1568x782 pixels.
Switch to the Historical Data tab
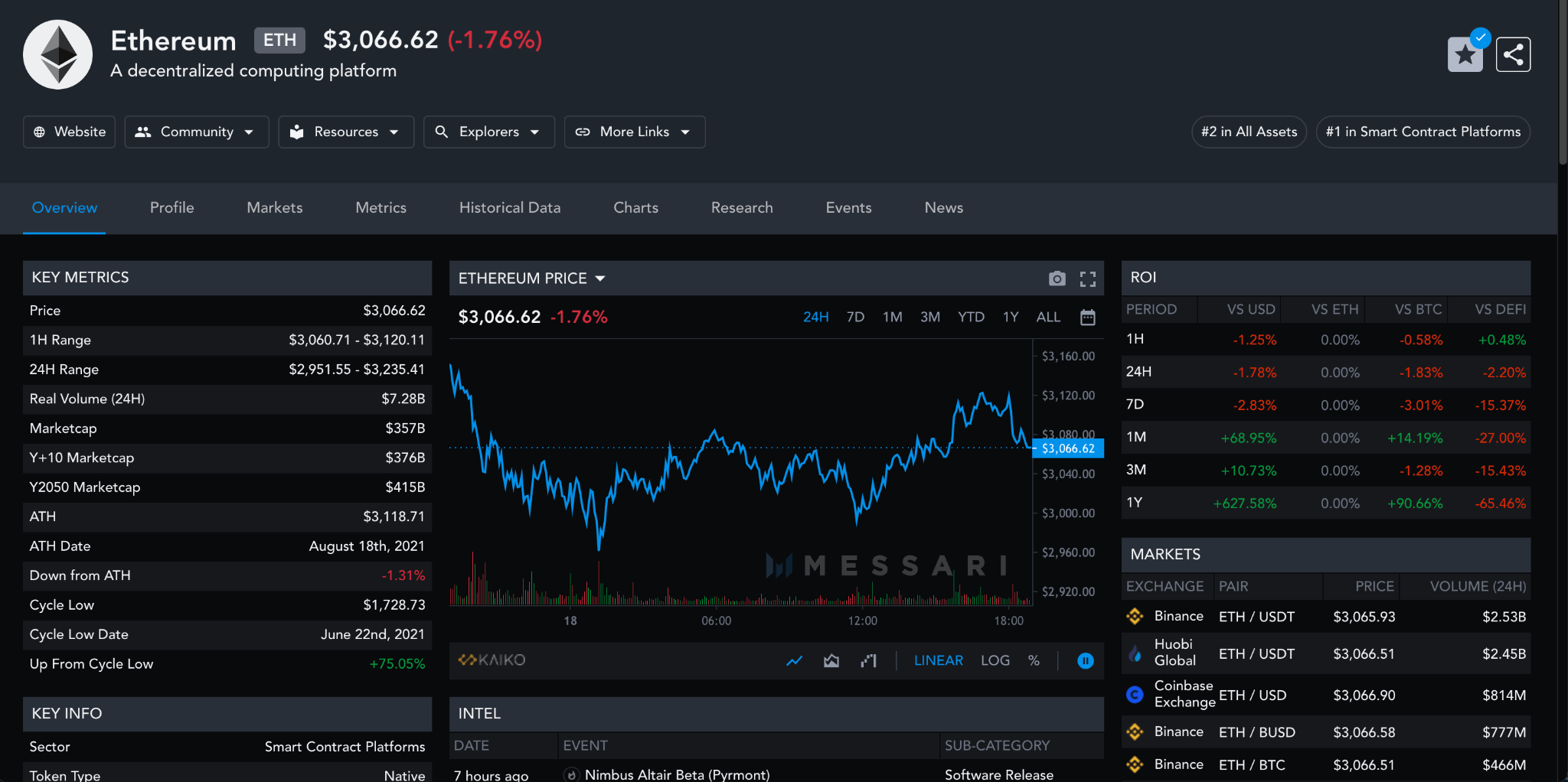509,207
